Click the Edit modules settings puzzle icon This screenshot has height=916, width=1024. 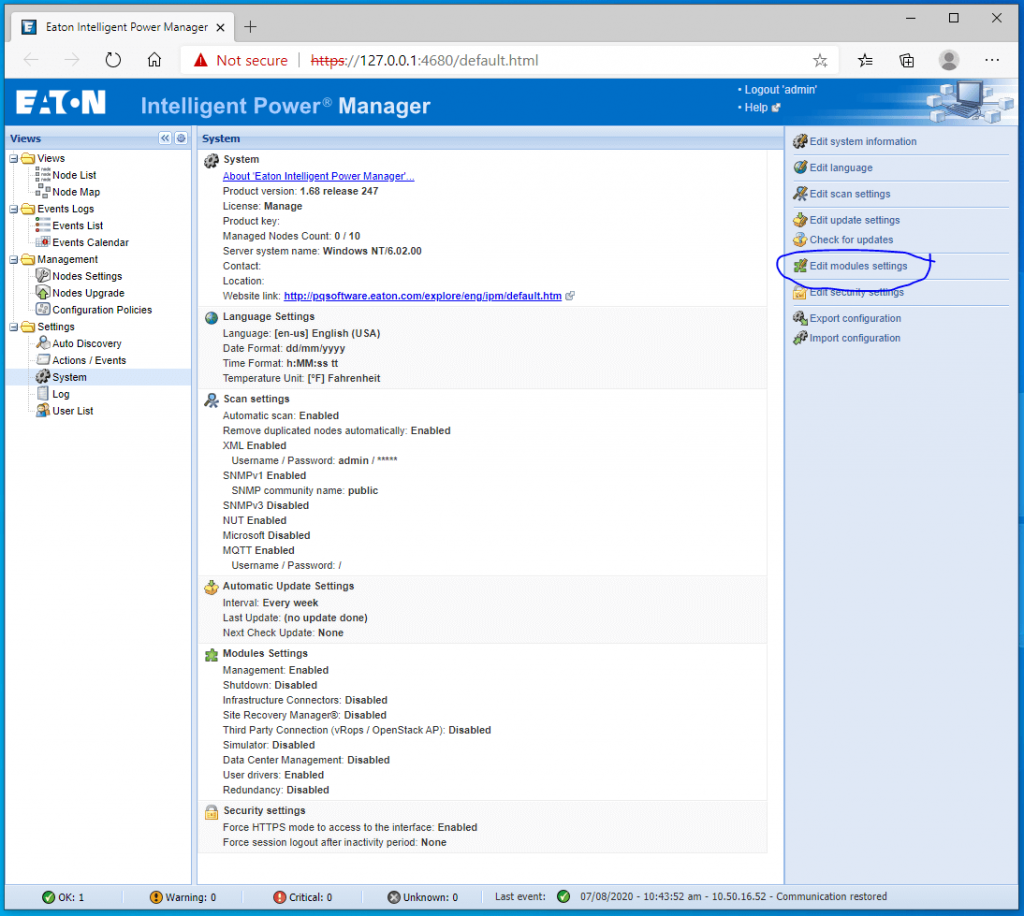pyautogui.click(x=800, y=266)
